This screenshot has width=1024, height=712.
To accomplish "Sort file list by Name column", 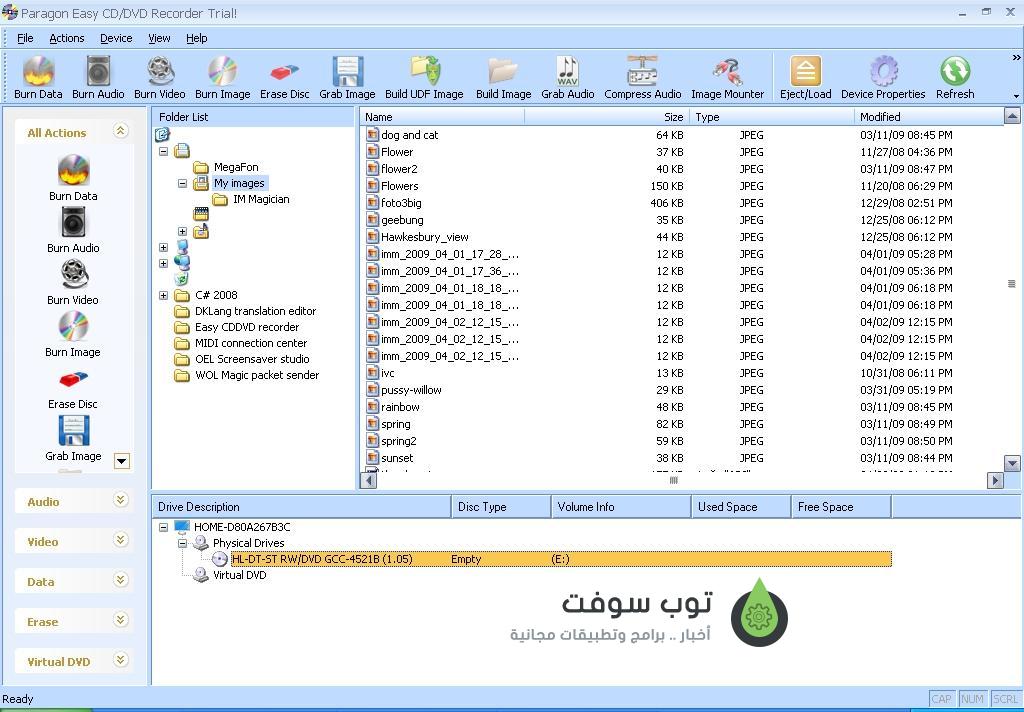I will tap(442, 117).
